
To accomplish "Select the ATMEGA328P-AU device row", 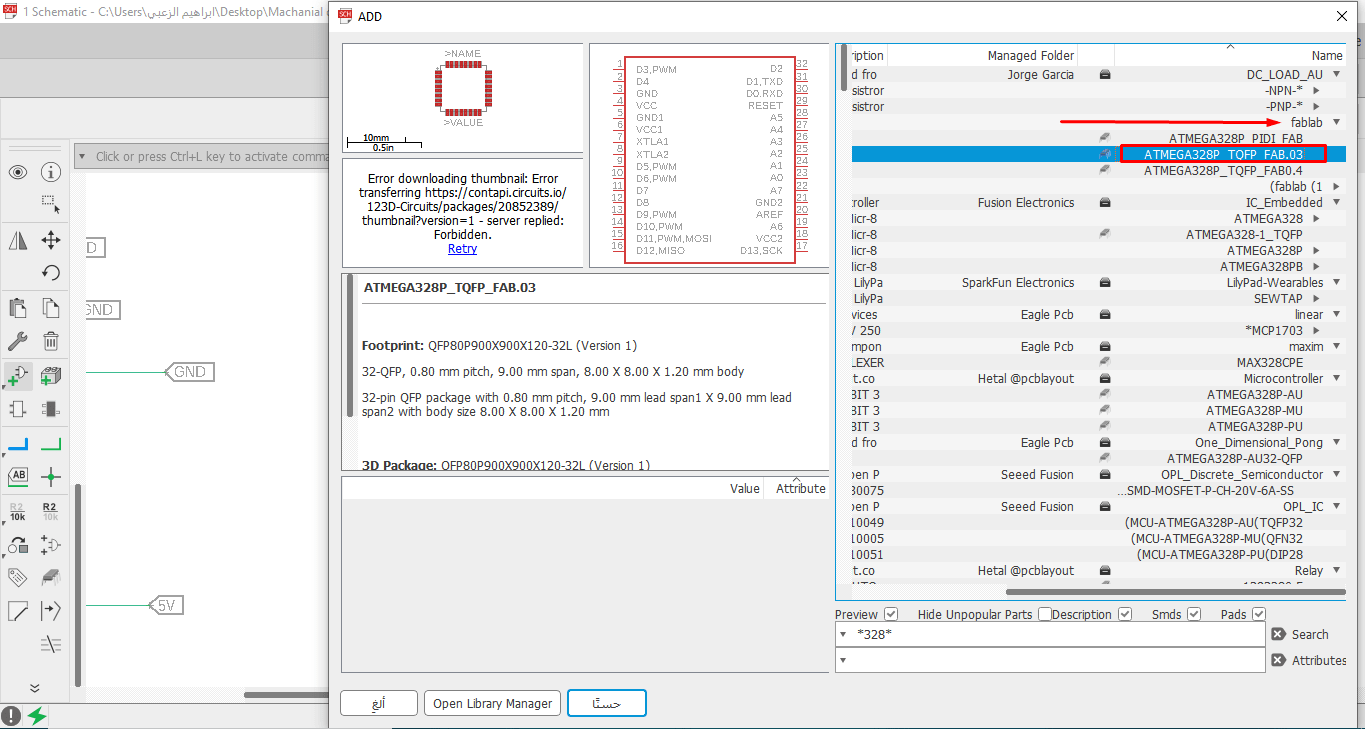I will coord(1254,395).
